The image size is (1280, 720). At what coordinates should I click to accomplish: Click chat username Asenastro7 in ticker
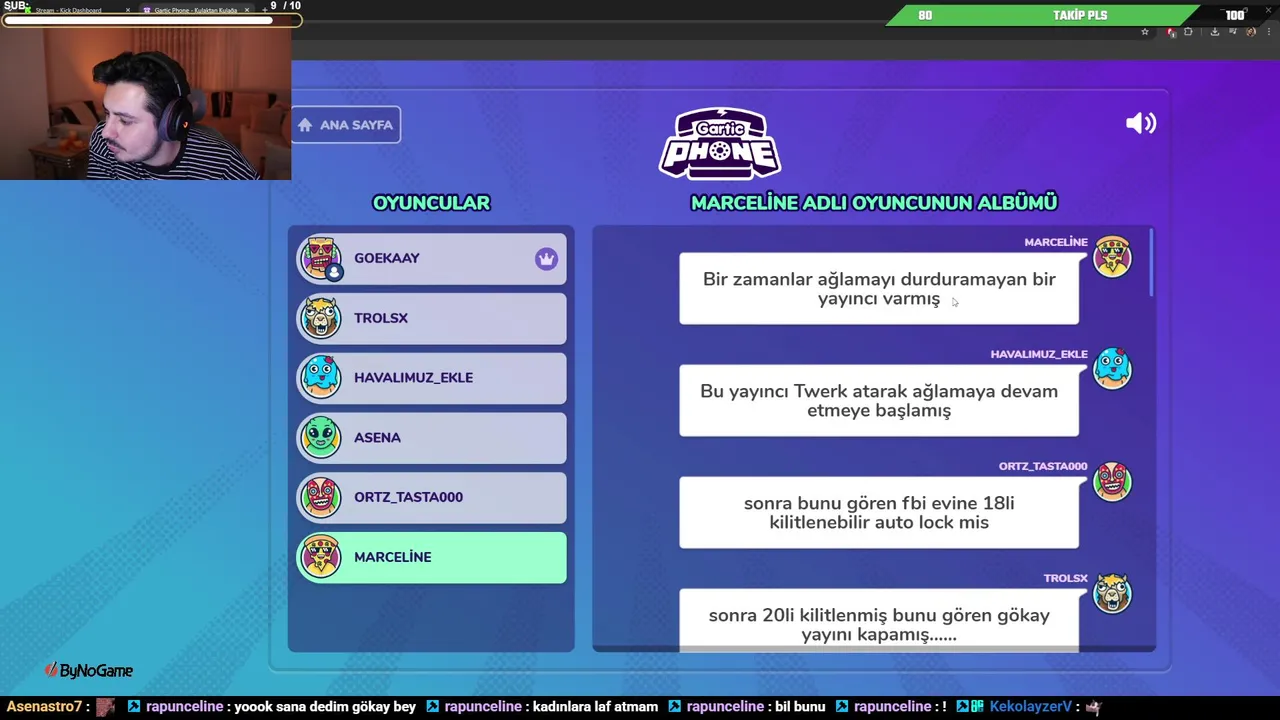[43, 706]
